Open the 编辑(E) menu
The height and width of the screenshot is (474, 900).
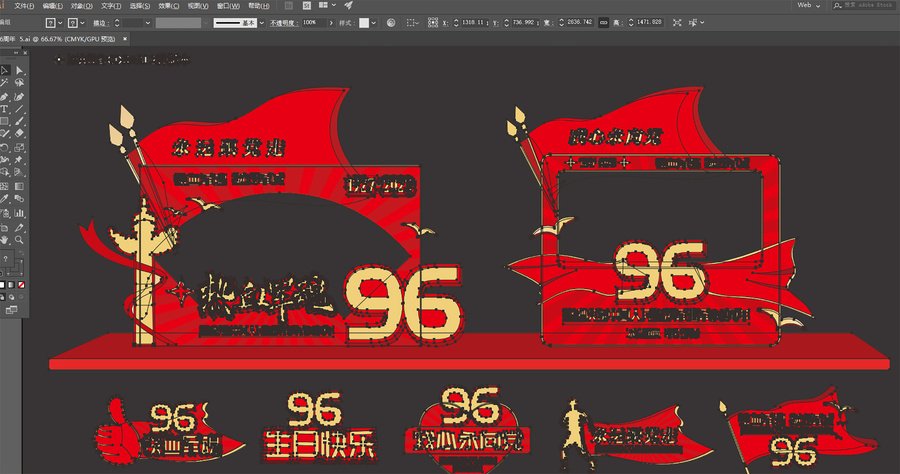(x=53, y=6)
